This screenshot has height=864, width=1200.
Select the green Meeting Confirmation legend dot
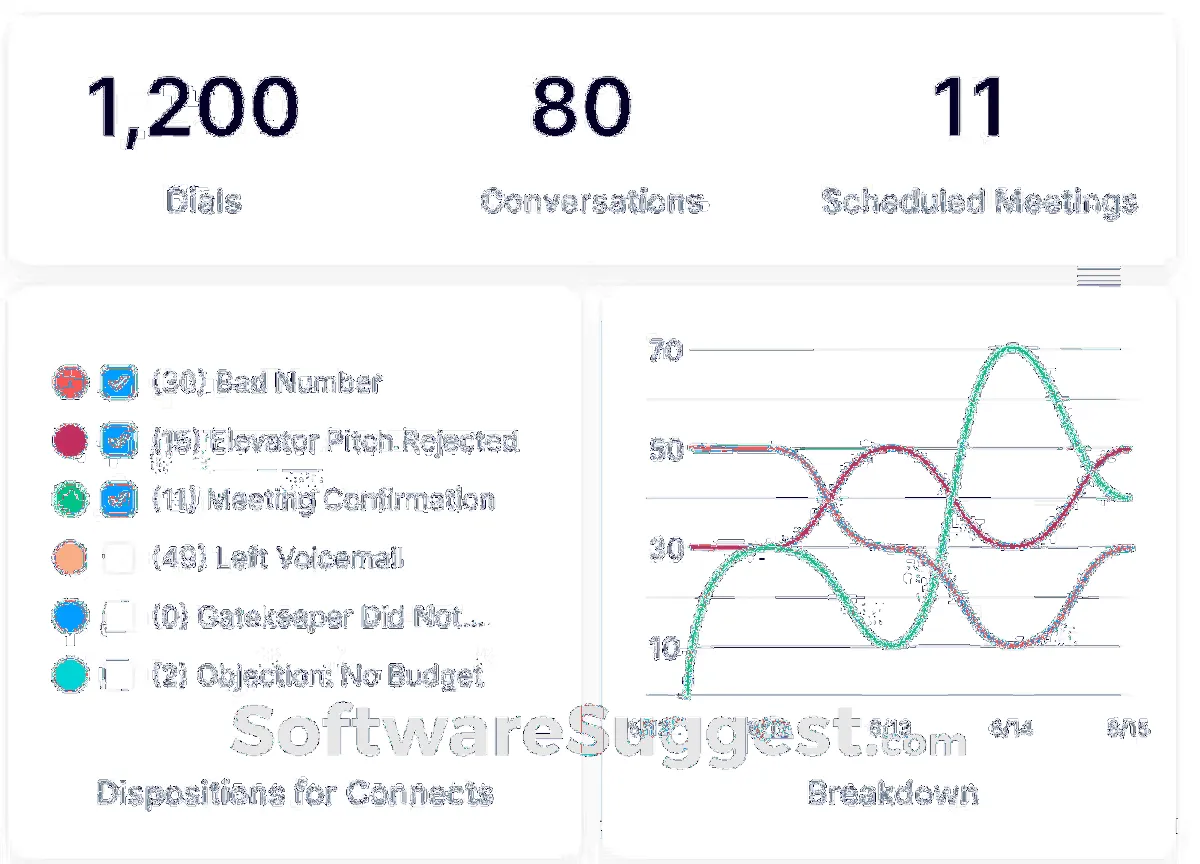69,499
